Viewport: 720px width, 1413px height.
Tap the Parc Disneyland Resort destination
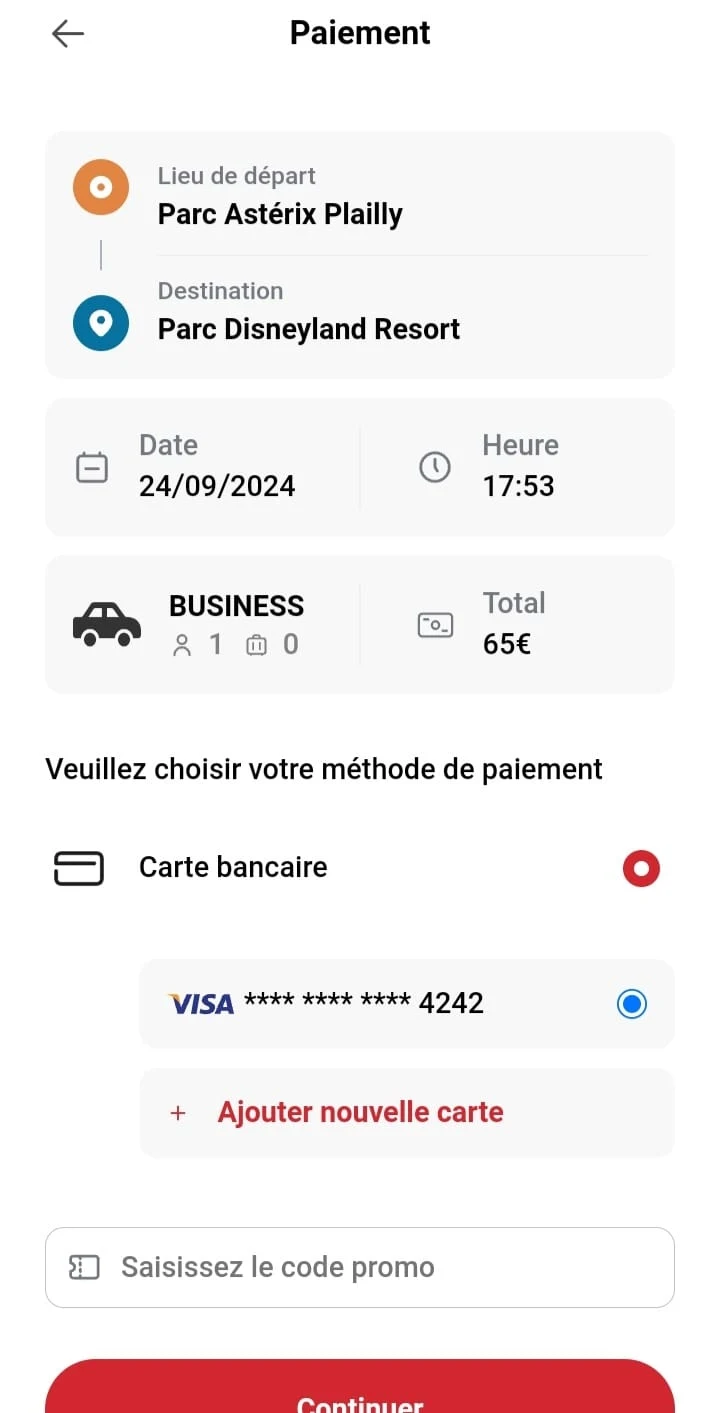309,329
